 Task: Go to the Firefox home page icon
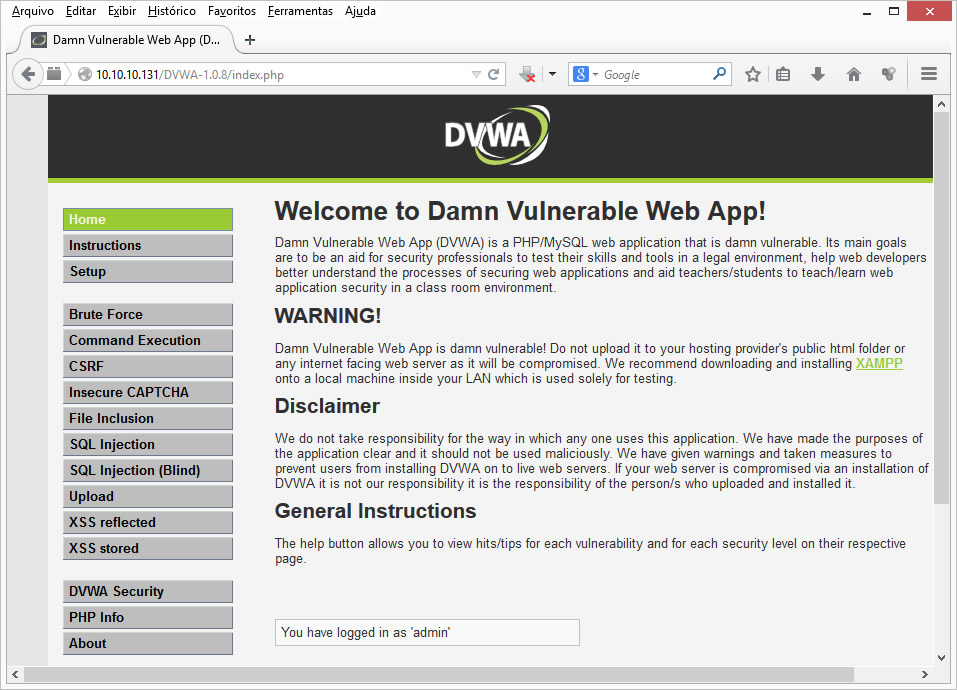(853, 74)
